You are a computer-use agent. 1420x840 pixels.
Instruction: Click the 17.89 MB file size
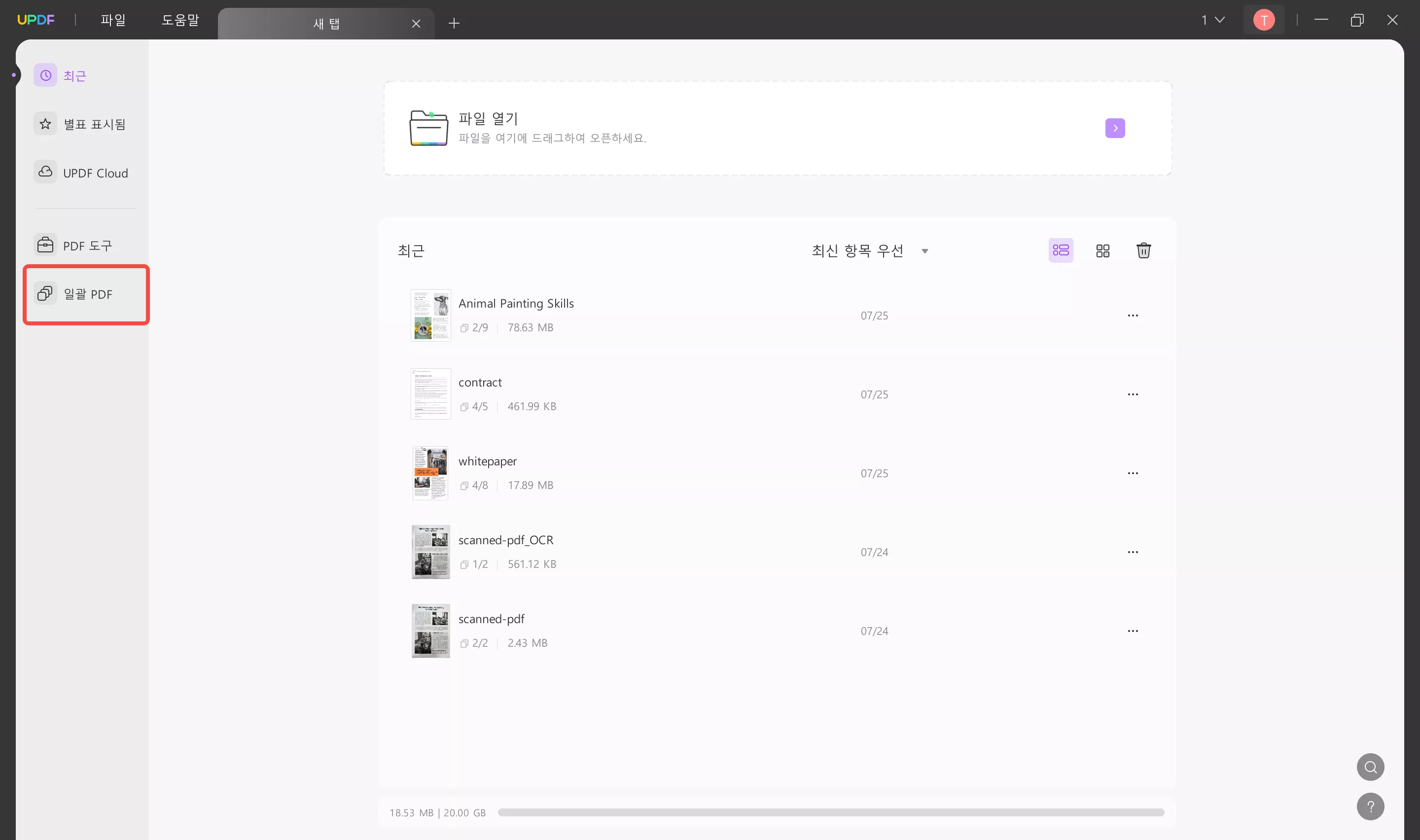[531, 485]
